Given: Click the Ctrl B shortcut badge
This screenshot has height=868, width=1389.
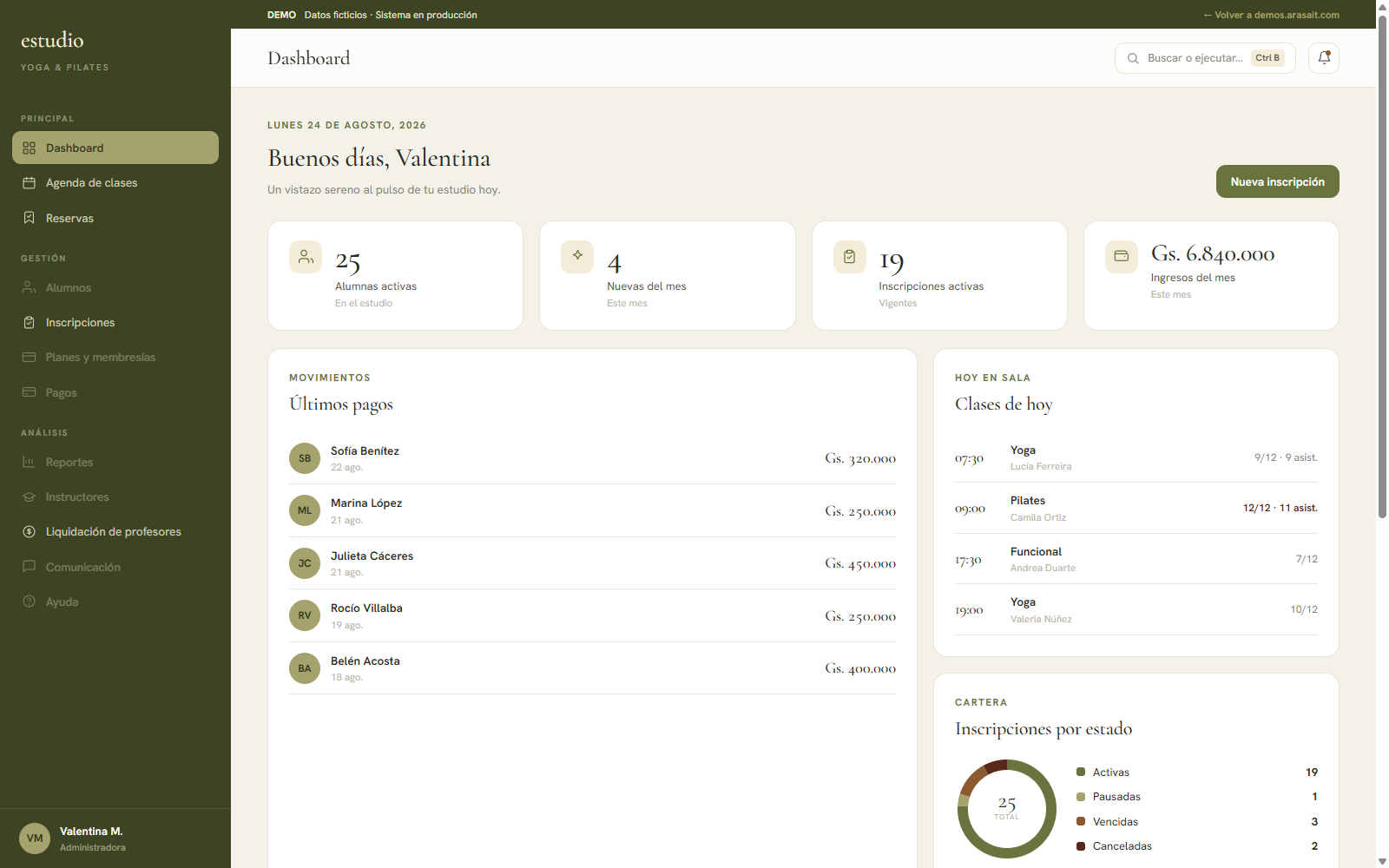Looking at the screenshot, I should (x=1267, y=58).
